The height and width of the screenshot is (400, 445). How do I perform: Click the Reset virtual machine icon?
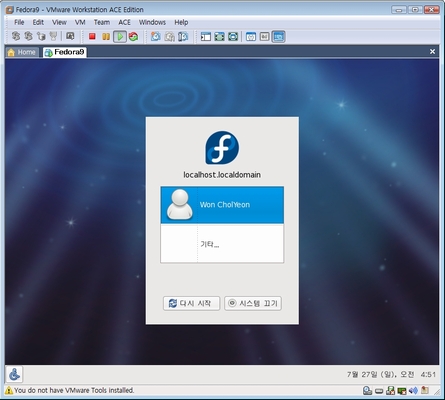[134, 36]
